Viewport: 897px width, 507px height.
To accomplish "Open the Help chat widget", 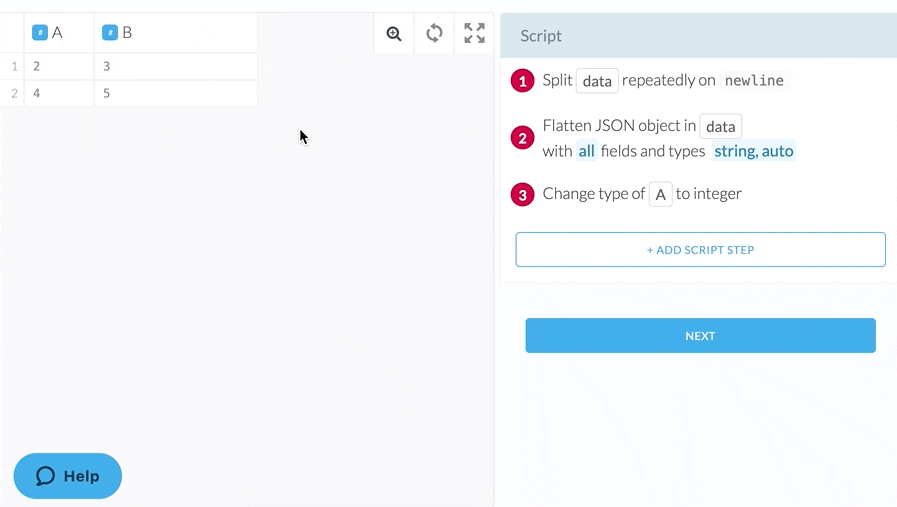I will click(x=68, y=476).
